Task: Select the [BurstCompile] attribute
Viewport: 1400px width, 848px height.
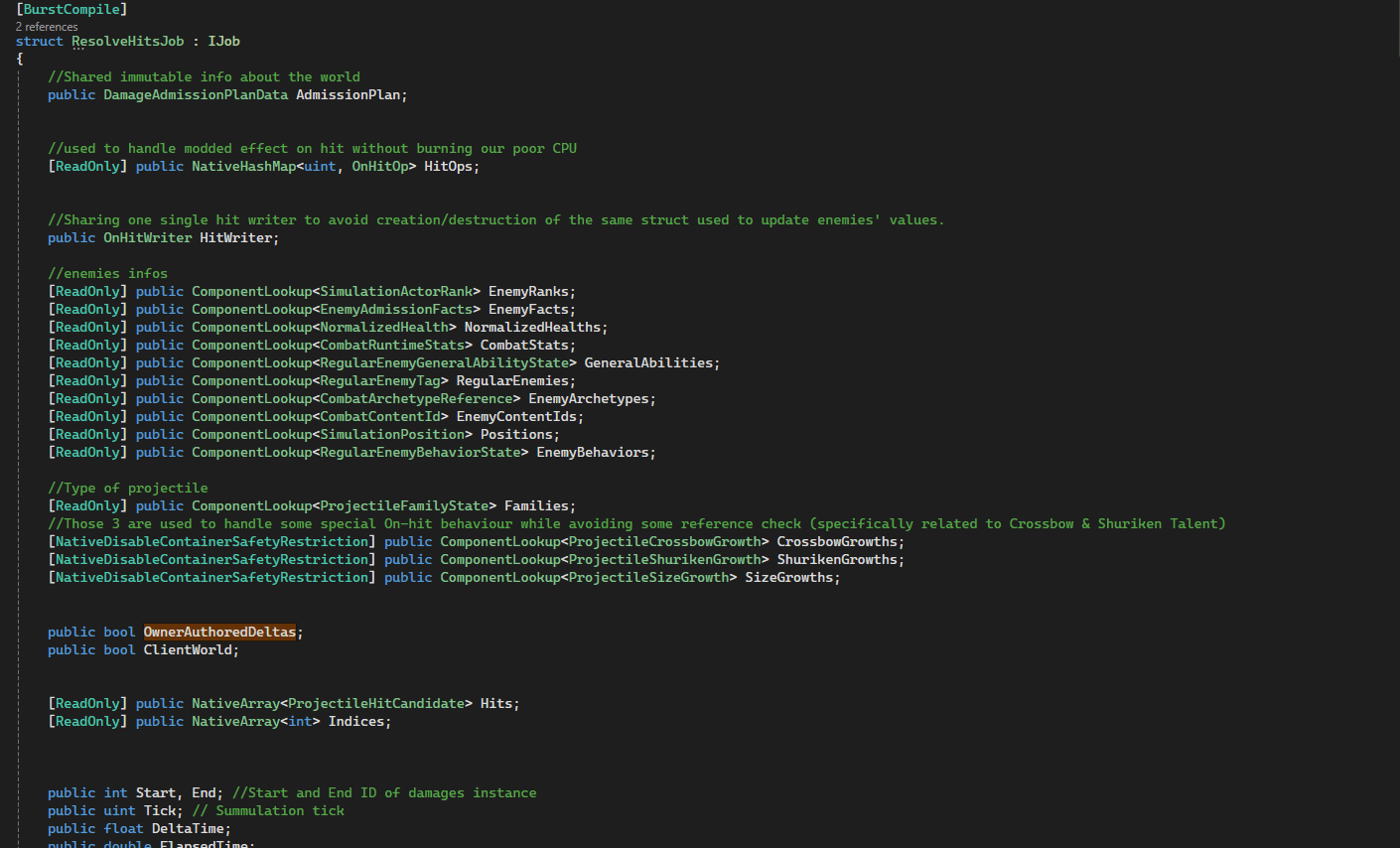Action: [71, 9]
